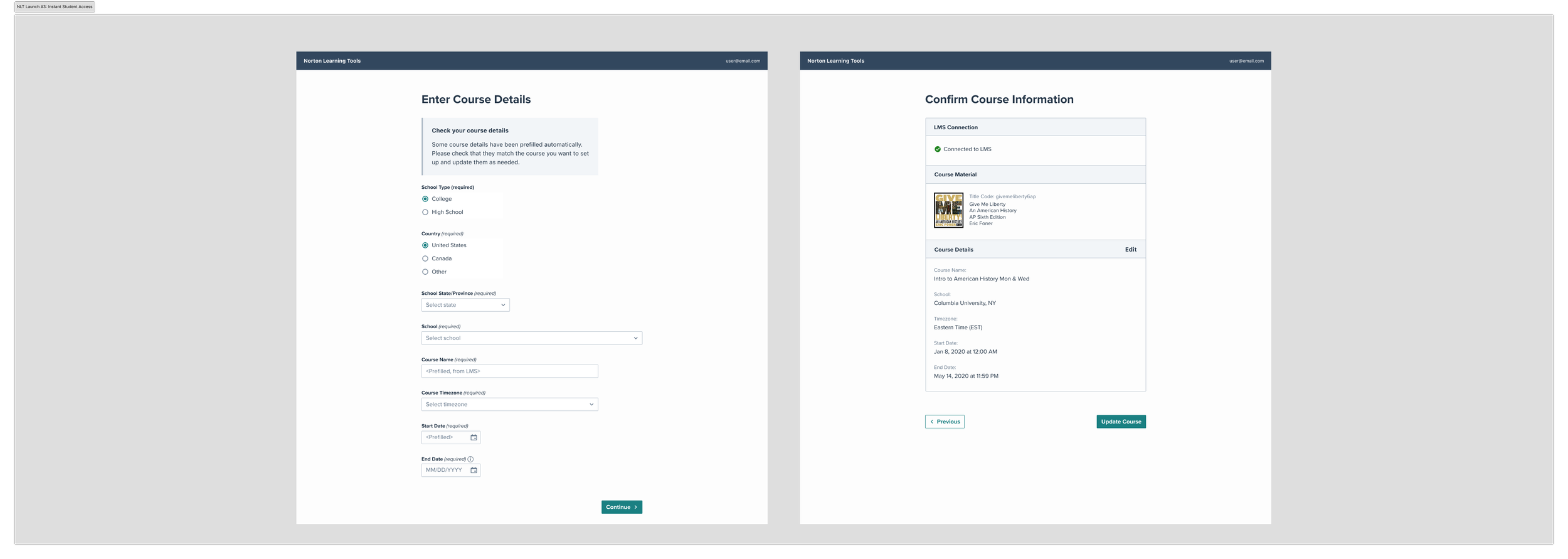
Task: Click Edit in Course Details header
Action: 1130,250
